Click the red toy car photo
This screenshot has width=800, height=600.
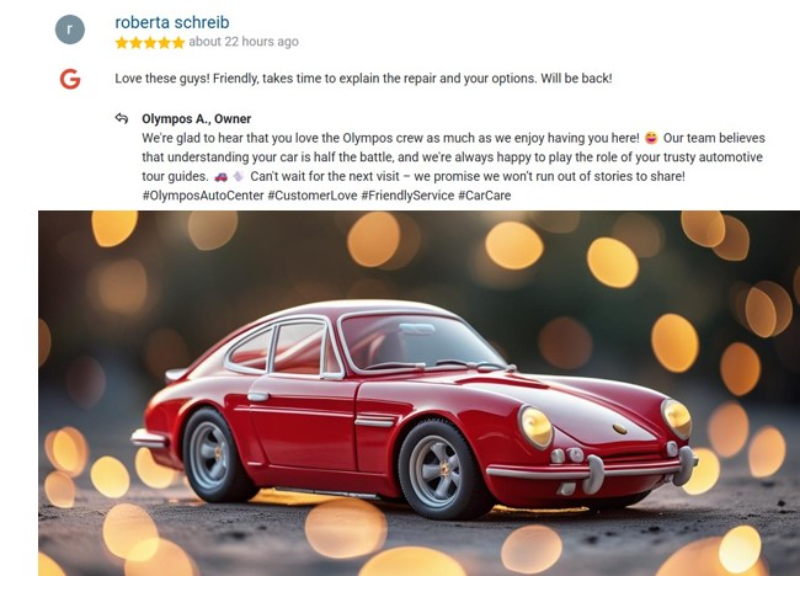pyautogui.click(x=419, y=393)
